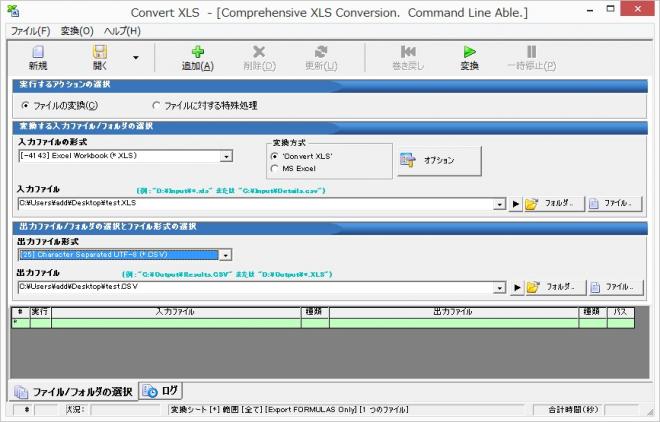Open the 変換(O) menu
This screenshot has width=660, height=422.
(77, 31)
